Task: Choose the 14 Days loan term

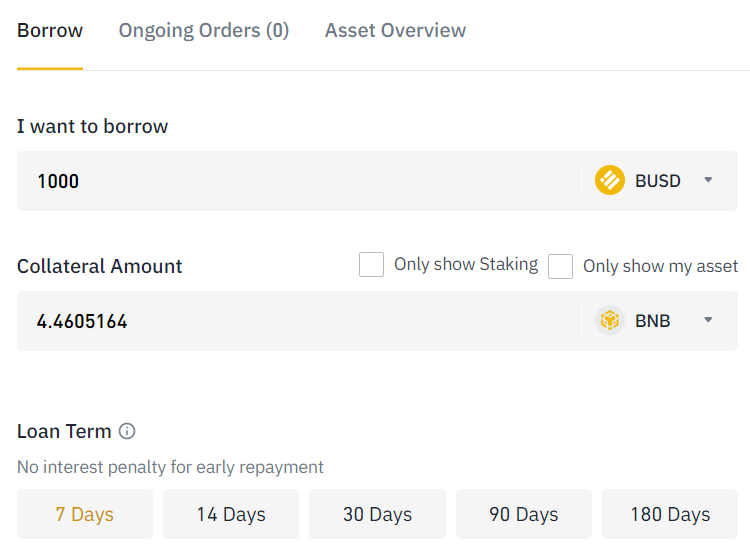Action: (231, 515)
